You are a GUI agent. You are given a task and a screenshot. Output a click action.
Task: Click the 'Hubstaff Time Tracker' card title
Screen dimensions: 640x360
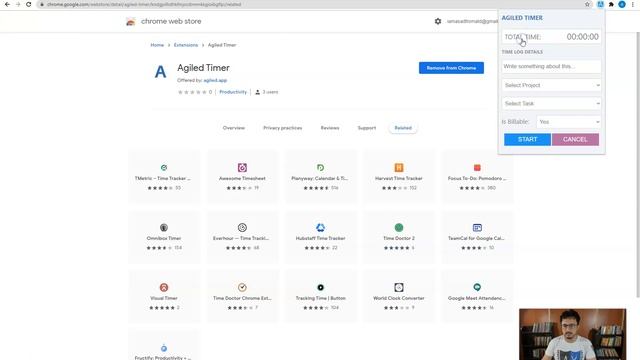320,238
